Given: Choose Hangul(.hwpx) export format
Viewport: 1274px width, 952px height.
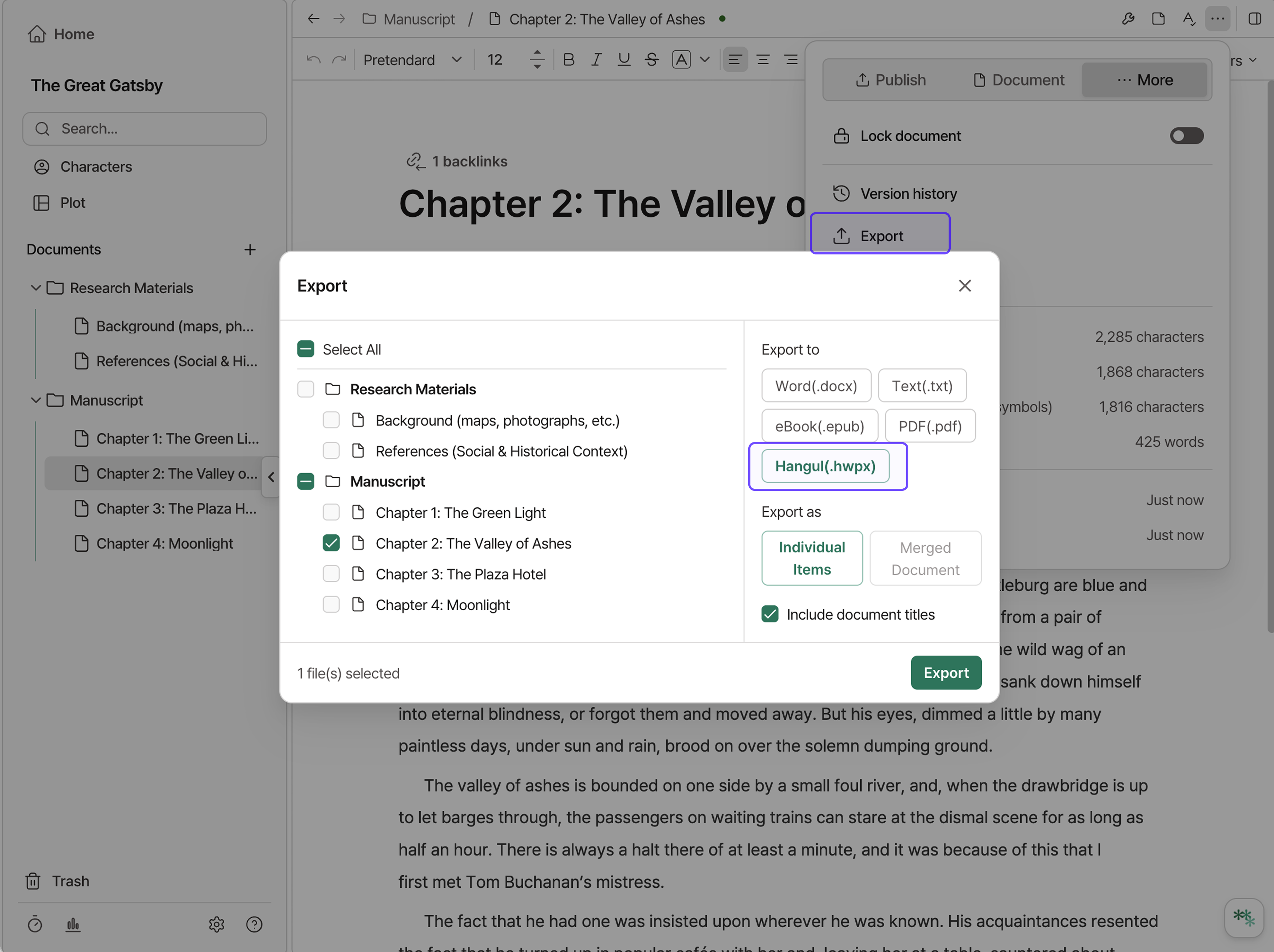Looking at the screenshot, I should [x=825, y=465].
